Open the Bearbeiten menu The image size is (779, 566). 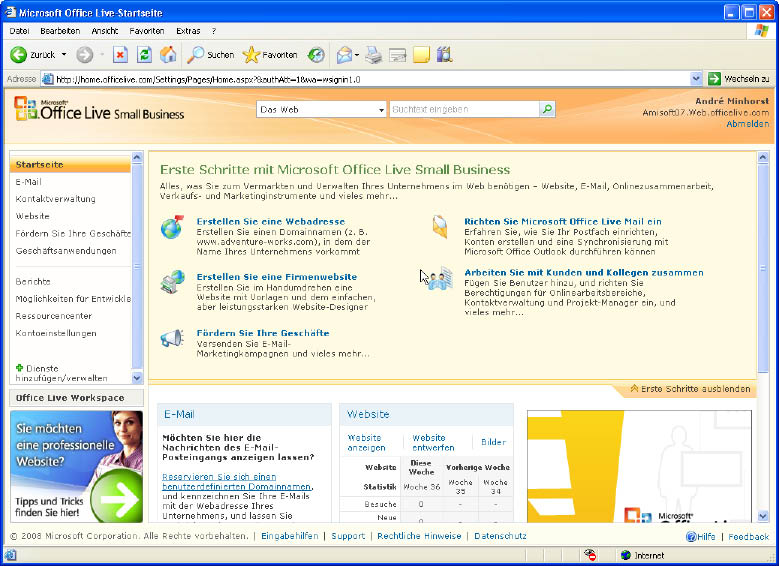pos(60,31)
